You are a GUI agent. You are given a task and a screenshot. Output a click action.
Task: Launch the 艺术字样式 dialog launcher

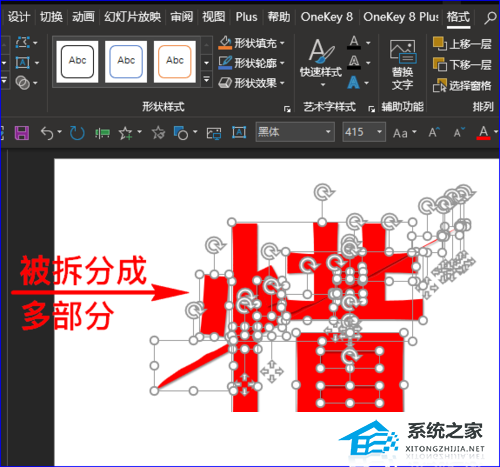point(371,109)
